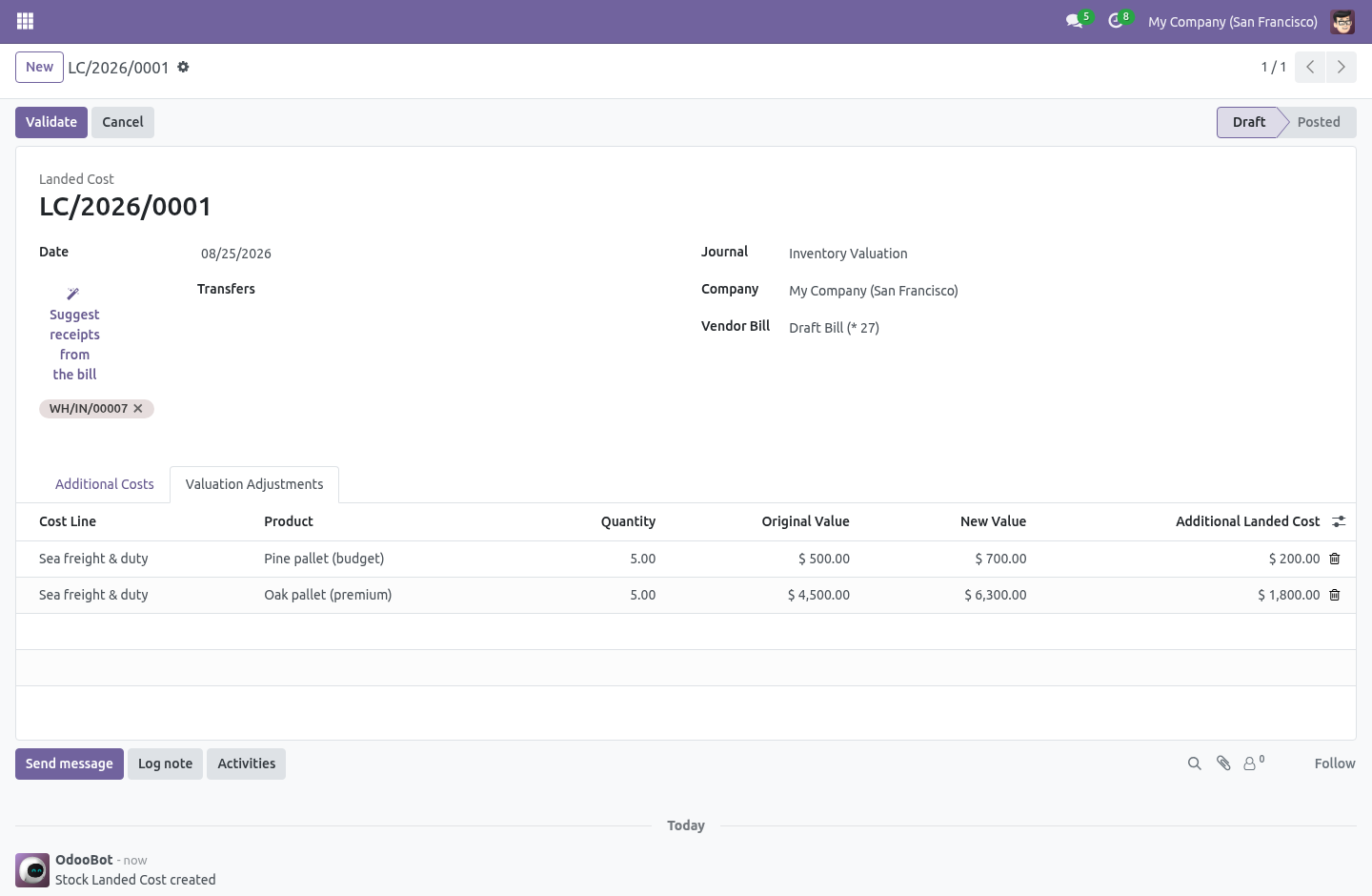Click the Posted status stage
Image resolution: width=1372 pixels, height=896 pixels.
coord(1319,122)
